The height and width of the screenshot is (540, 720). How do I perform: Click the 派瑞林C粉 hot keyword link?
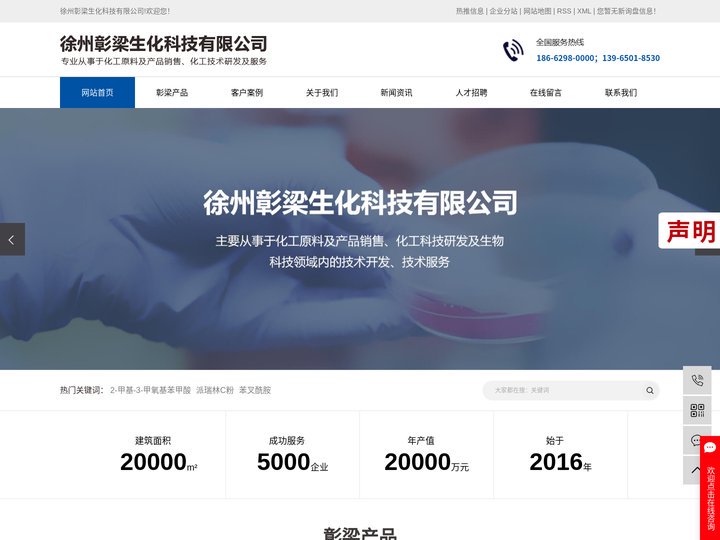point(214,390)
